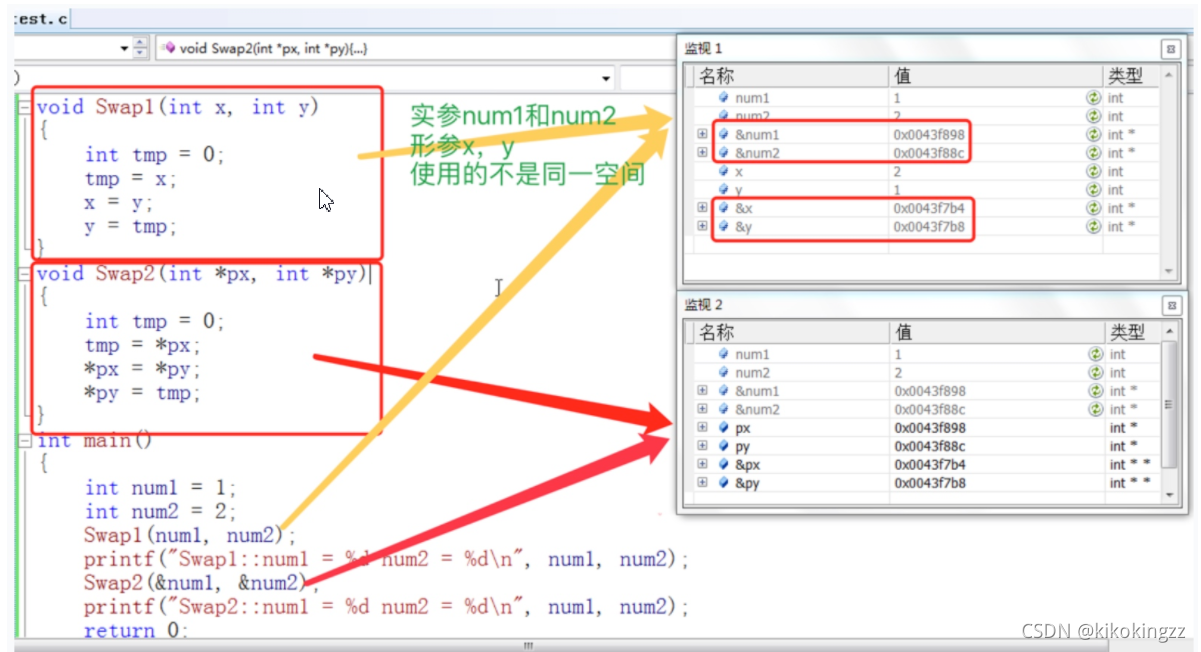Expand &num1 entry in 监视 2

(702, 391)
